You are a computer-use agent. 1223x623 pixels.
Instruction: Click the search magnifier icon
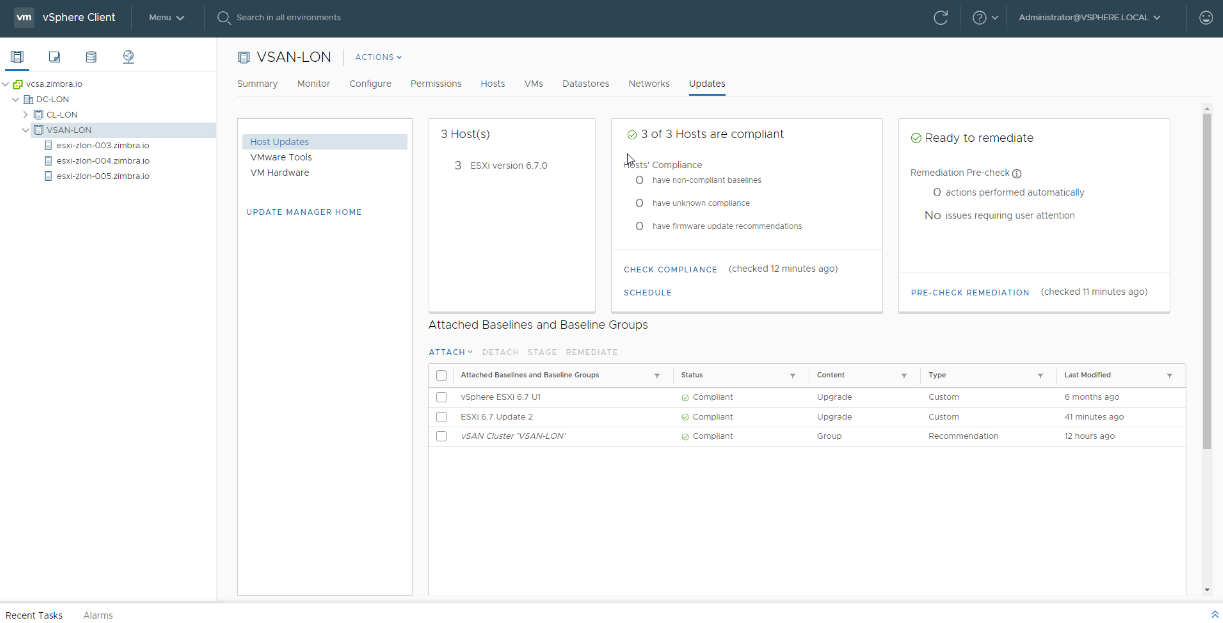click(224, 18)
